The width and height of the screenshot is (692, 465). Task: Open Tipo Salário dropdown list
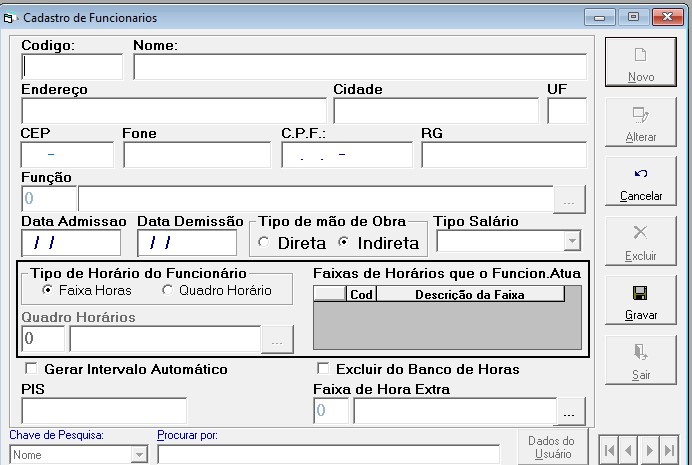tap(572, 241)
